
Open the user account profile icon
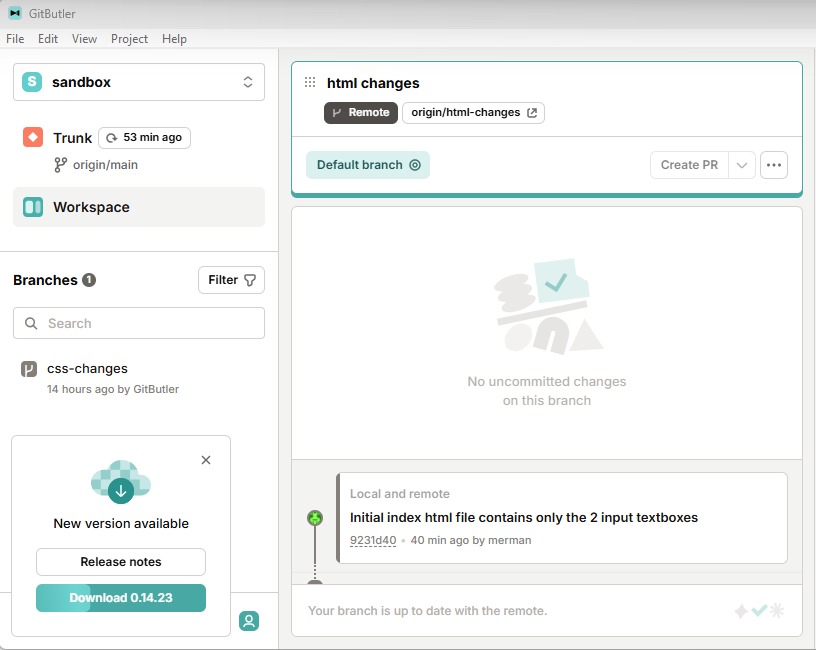249,621
